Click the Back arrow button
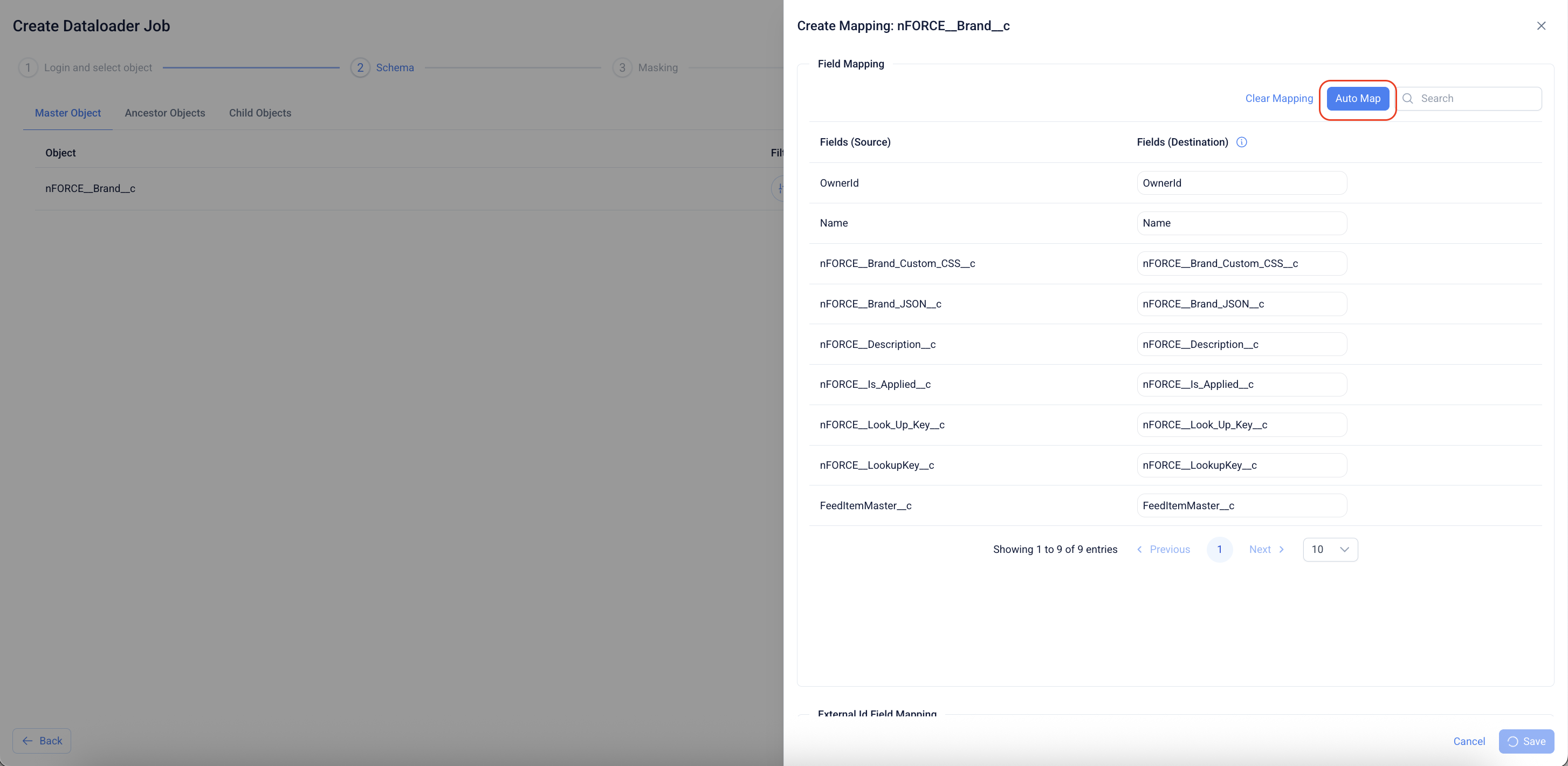 tap(42, 741)
